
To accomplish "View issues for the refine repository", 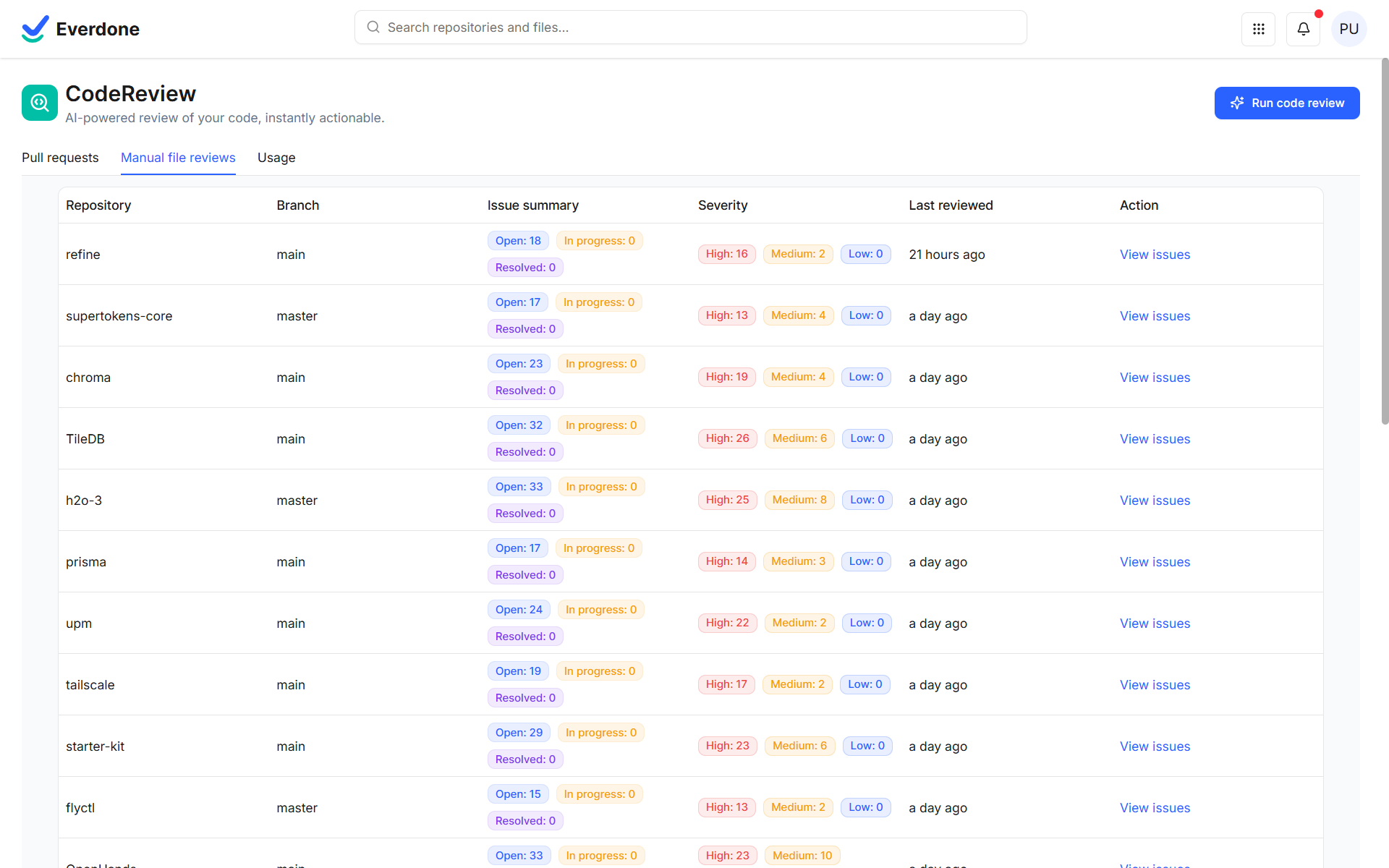I will 1155,255.
